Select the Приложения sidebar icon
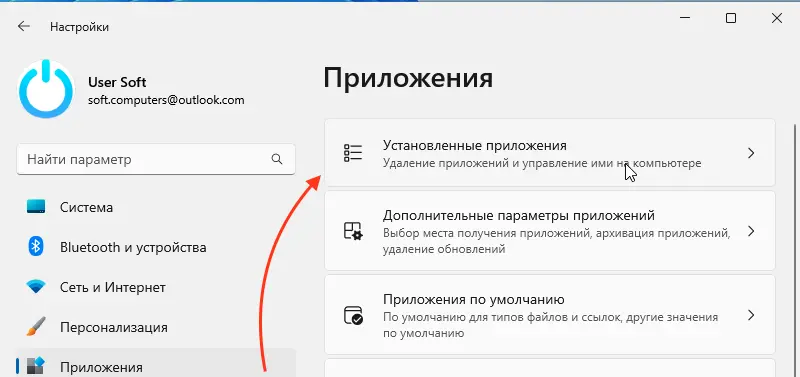Screen dimensions: 800x377 [x=36, y=366]
